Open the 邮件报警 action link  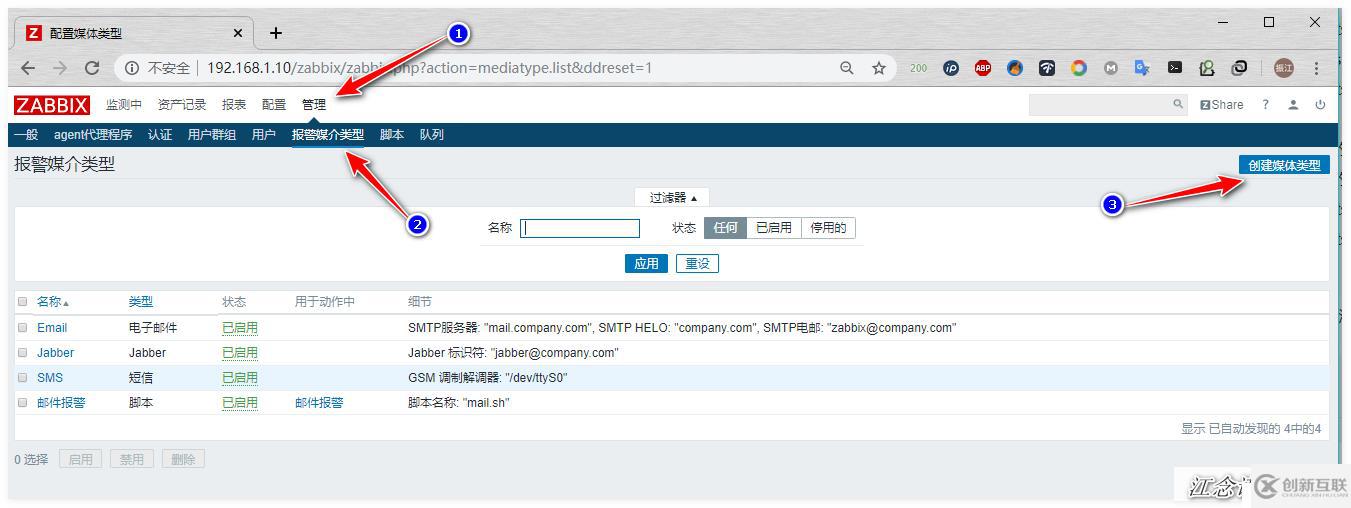pos(319,402)
